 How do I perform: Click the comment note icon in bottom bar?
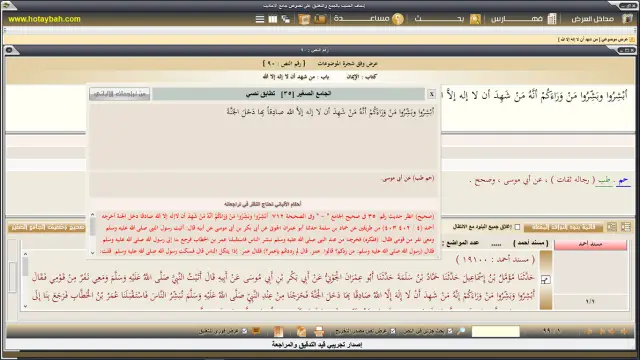[256, 331]
